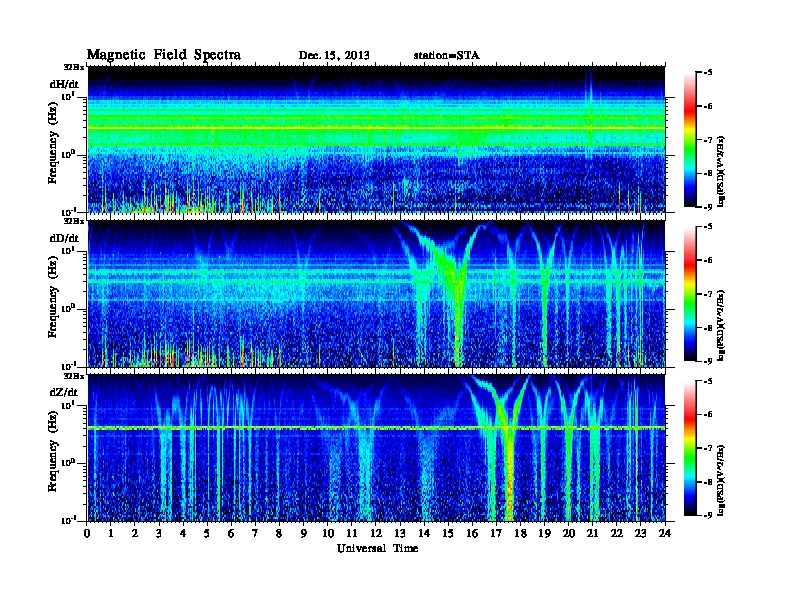Click hour tick label "10" on time axis
Viewport: 792px width, 612px height.
(x=328, y=534)
